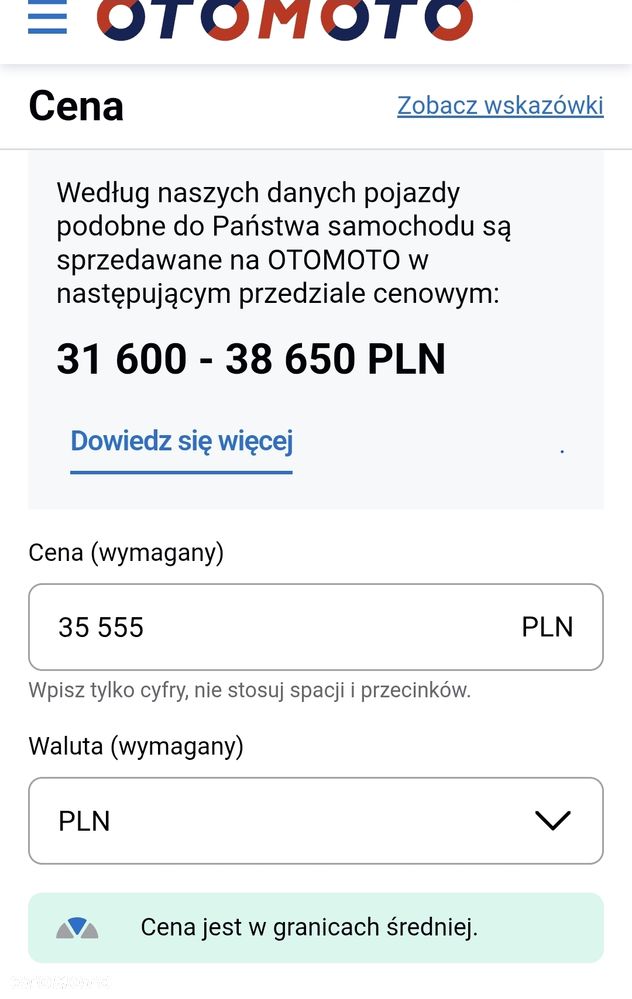Click the Waluta (wymagany) label

coord(136,746)
